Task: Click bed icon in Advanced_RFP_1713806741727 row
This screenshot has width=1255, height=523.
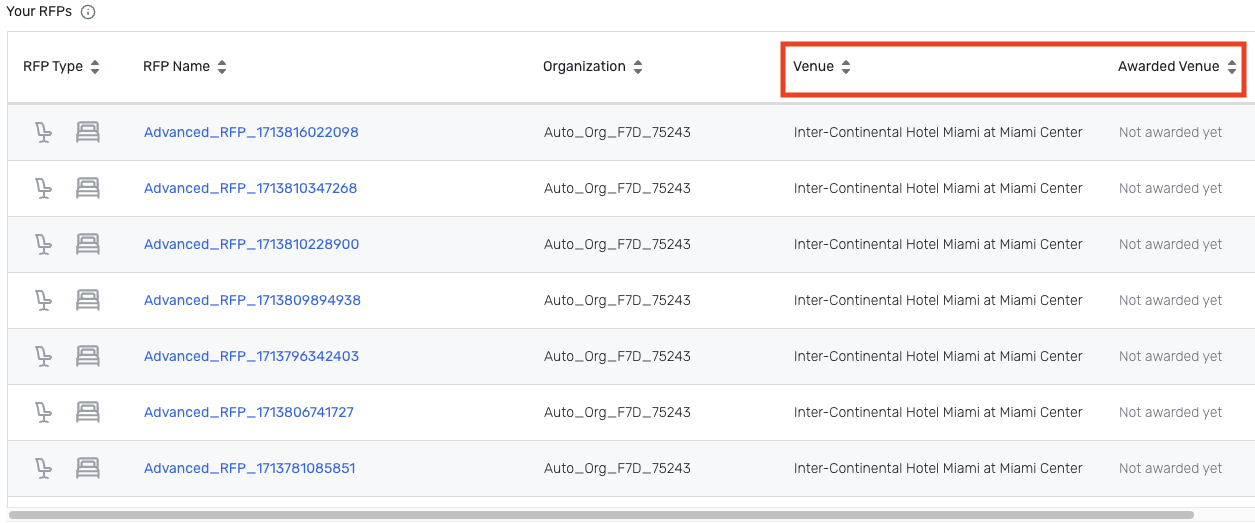Action: click(89, 412)
